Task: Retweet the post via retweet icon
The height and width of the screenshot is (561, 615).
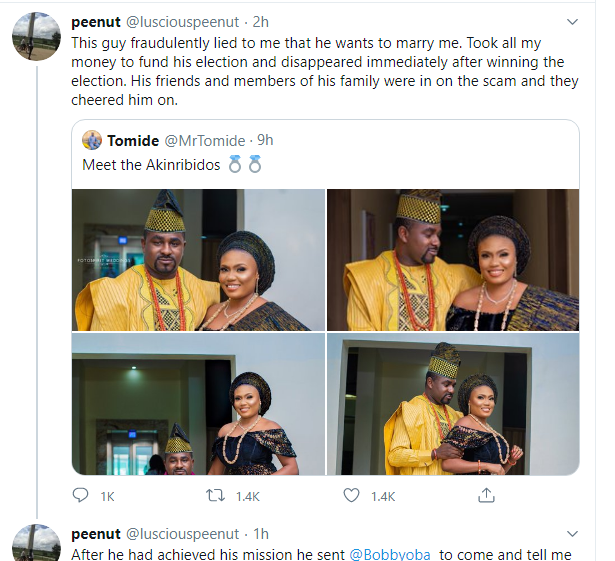Action: (x=215, y=495)
